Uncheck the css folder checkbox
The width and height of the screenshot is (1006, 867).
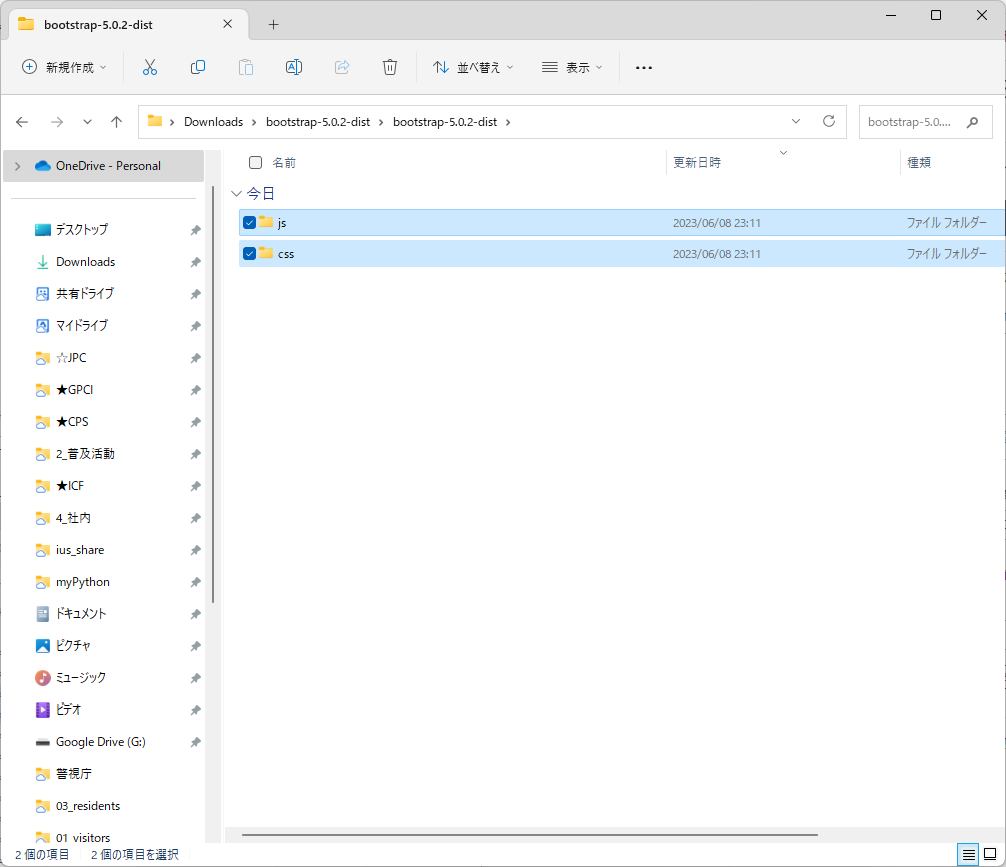pos(250,253)
